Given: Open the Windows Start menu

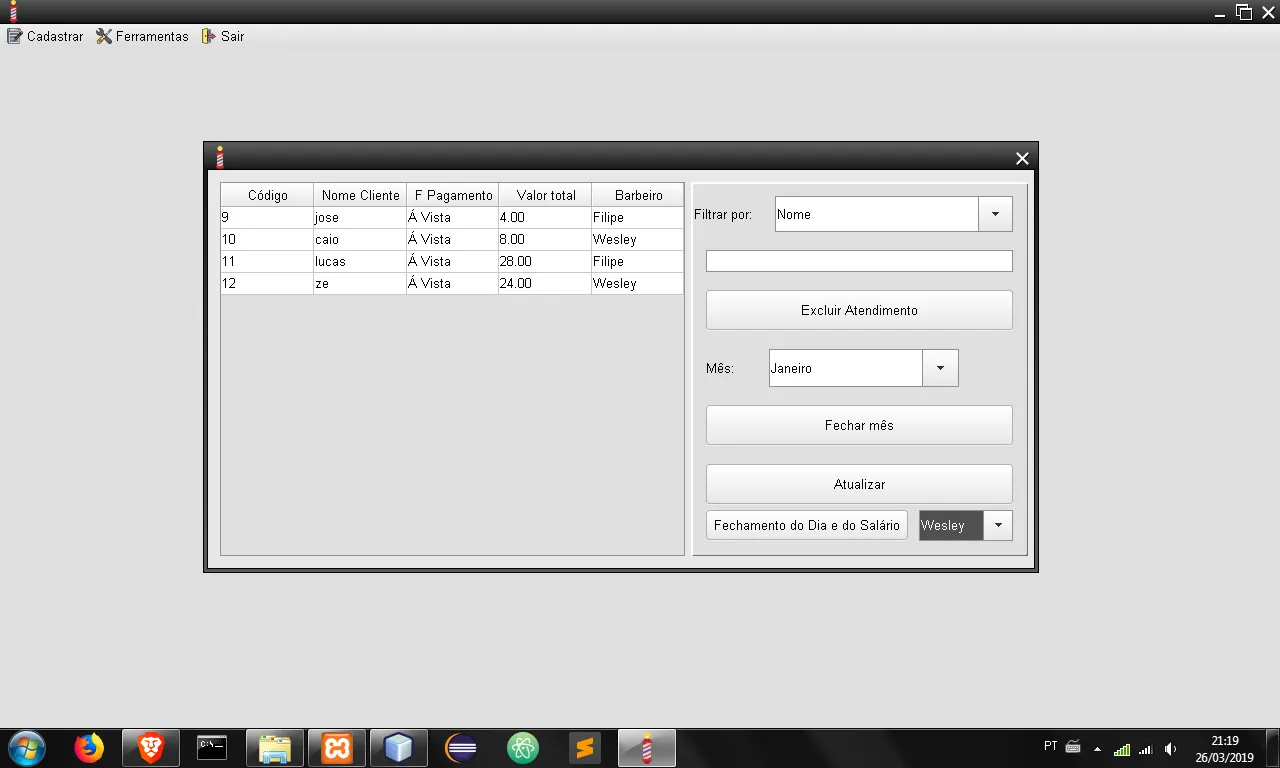Looking at the screenshot, I should [27, 747].
